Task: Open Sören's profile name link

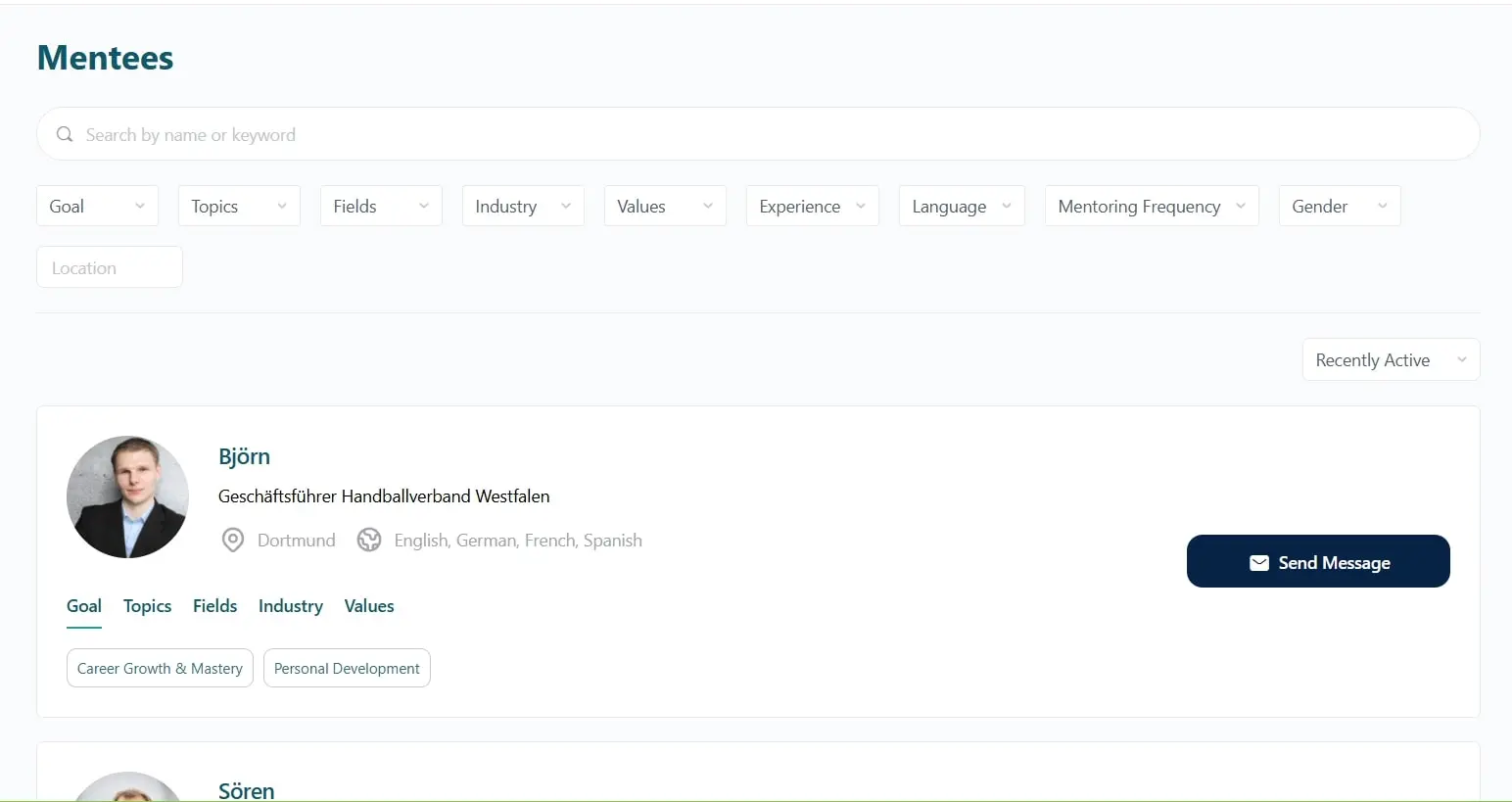Action: point(246,790)
